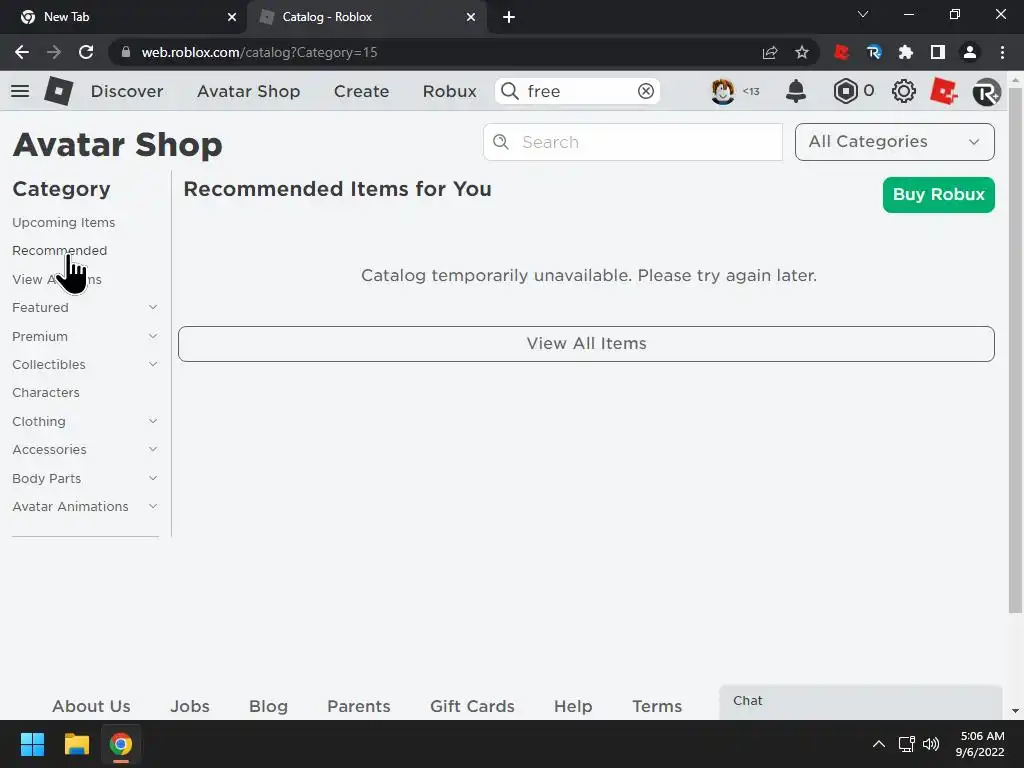The image size is (1024, 768).
Task: Open the Terms footer link
Action: coord(657,706)
